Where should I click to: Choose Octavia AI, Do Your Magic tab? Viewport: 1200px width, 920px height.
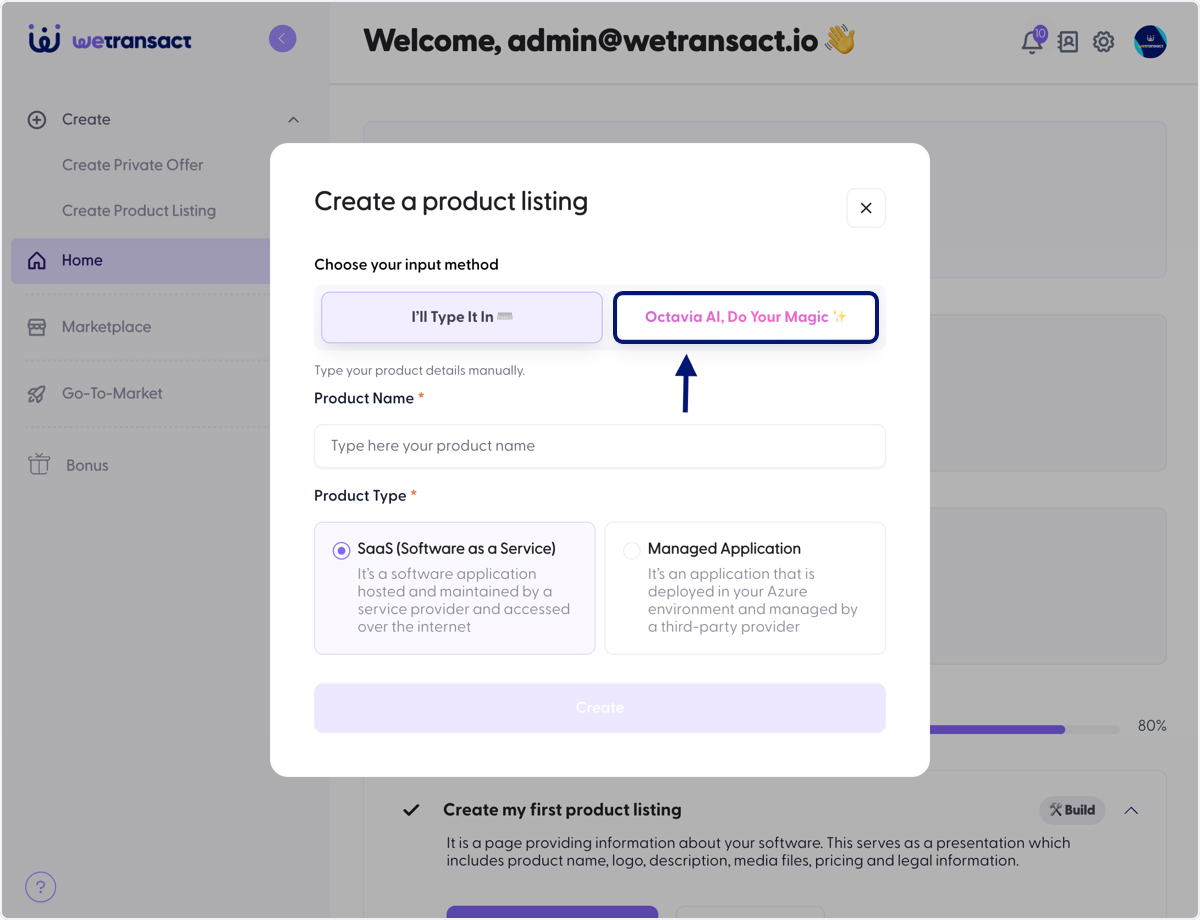click(x=745, y=317)
